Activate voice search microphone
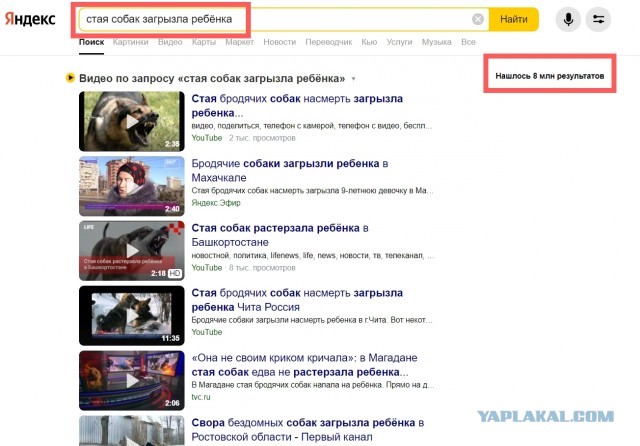Image resolution: width=640 pixels, height=446 pixels. tap(568, 19)
